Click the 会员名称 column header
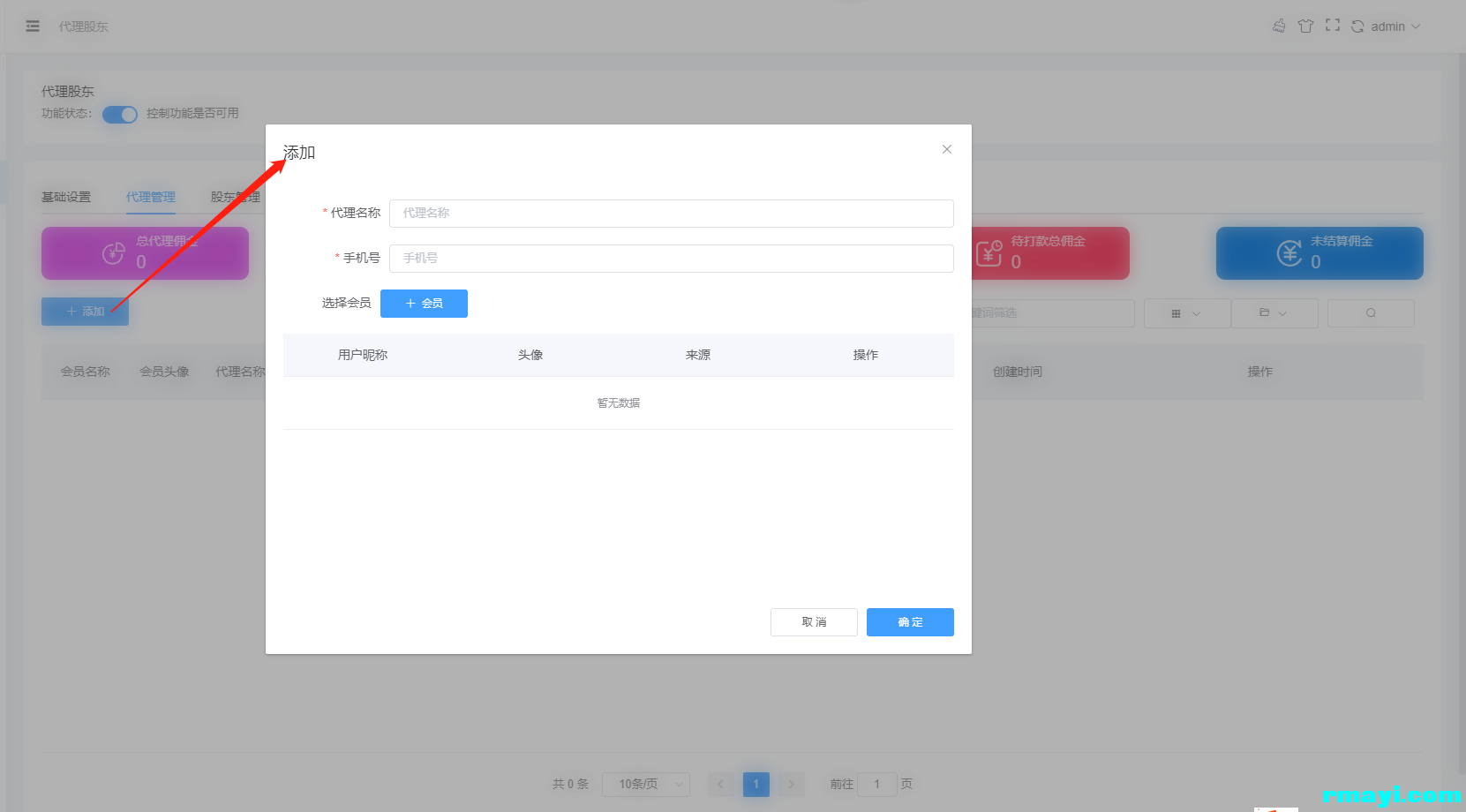Viewport: 1466px width, 812px height. 86,372
